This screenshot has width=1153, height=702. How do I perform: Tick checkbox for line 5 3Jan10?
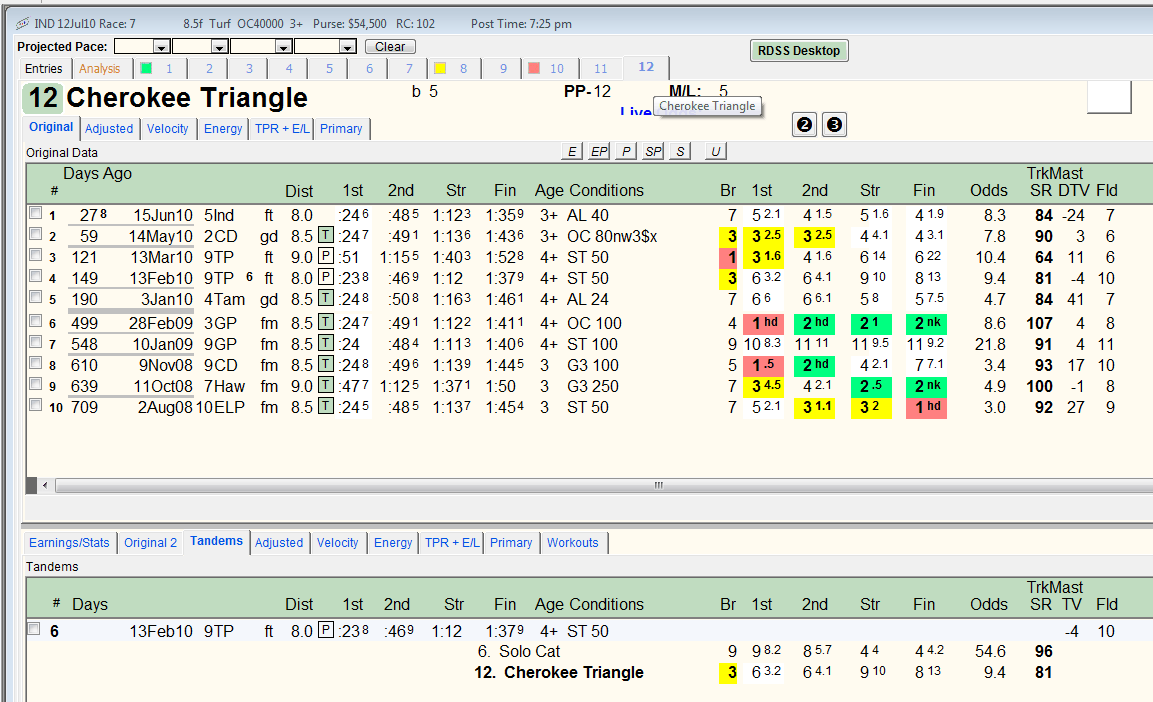pos(35,297)
